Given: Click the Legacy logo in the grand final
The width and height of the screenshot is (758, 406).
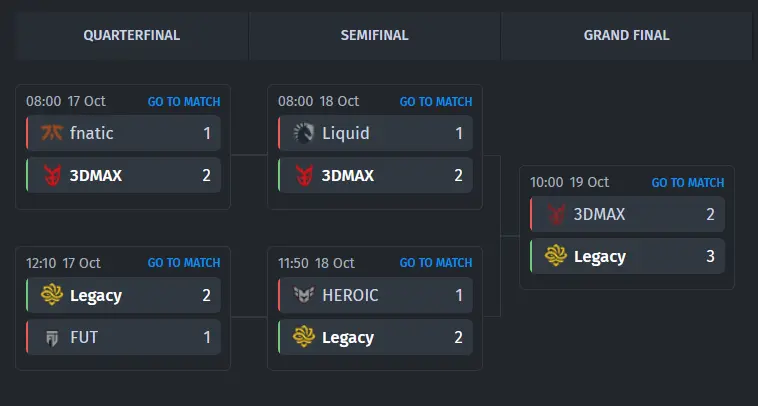Looking at the screenshot, I should [x=555, y=257].
